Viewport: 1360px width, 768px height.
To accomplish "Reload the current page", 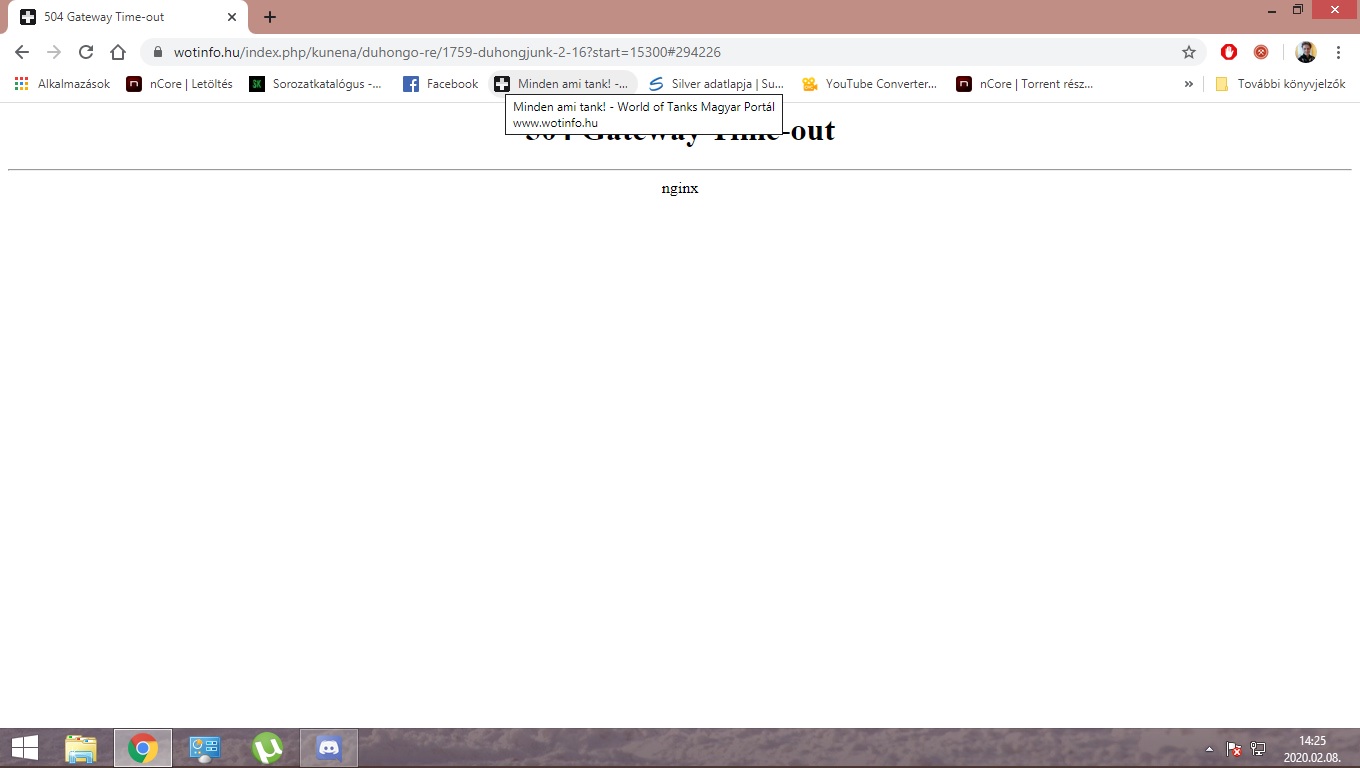I will pos(86,52).
